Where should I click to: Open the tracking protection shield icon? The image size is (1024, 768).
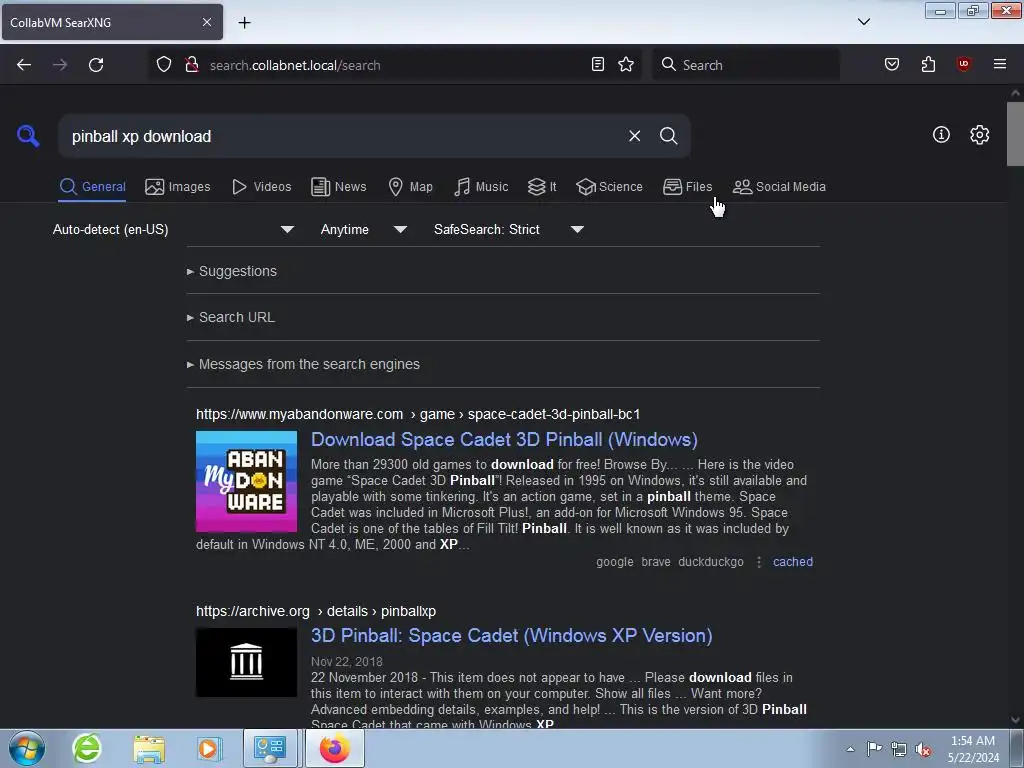(x=164, y=65)
